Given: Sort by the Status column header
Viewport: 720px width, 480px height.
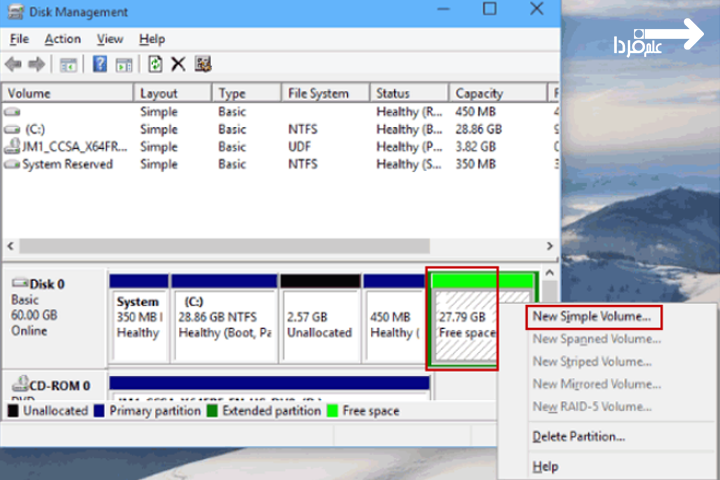Looking at the screenshot, I should (409, 93).
